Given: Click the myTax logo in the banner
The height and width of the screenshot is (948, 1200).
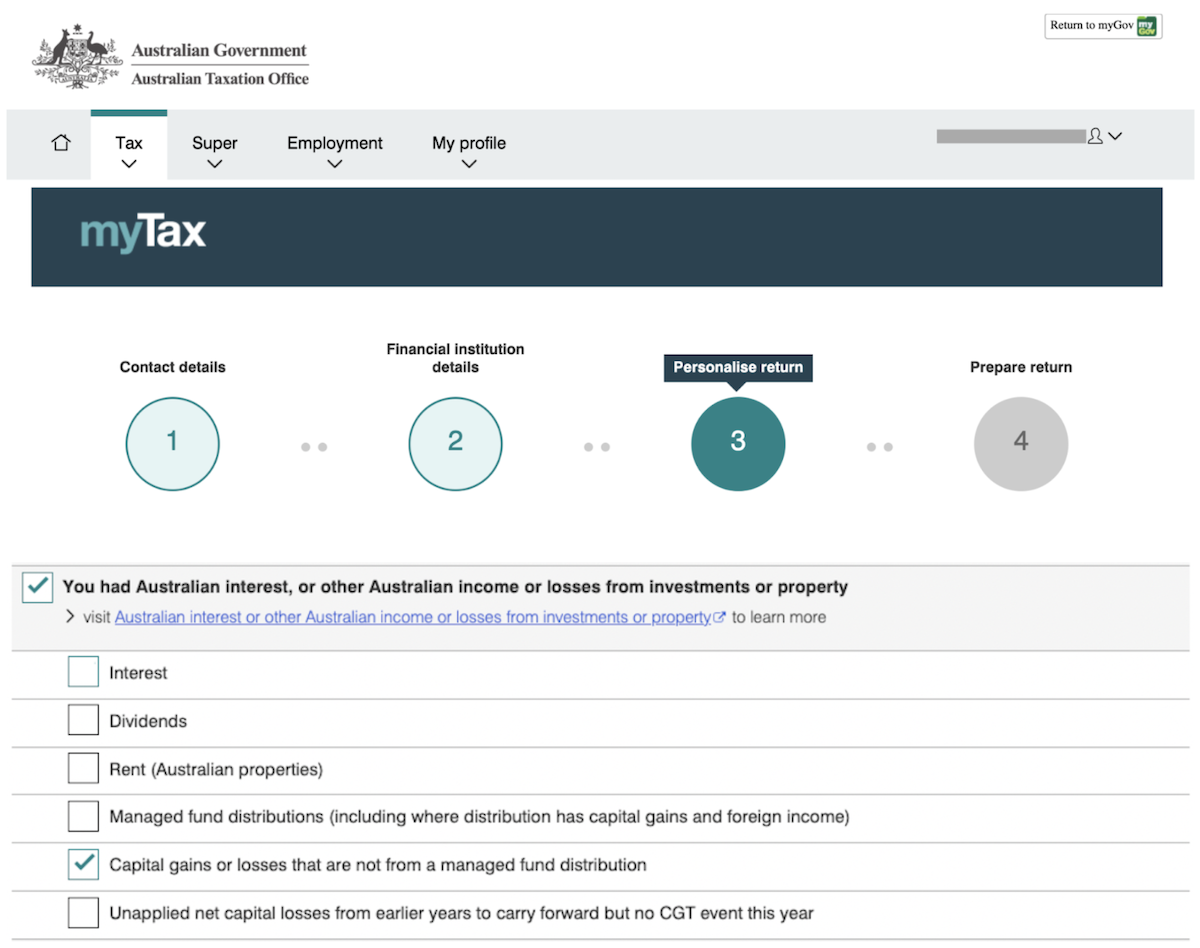Looking at the screenshot, I should [142, 233].
